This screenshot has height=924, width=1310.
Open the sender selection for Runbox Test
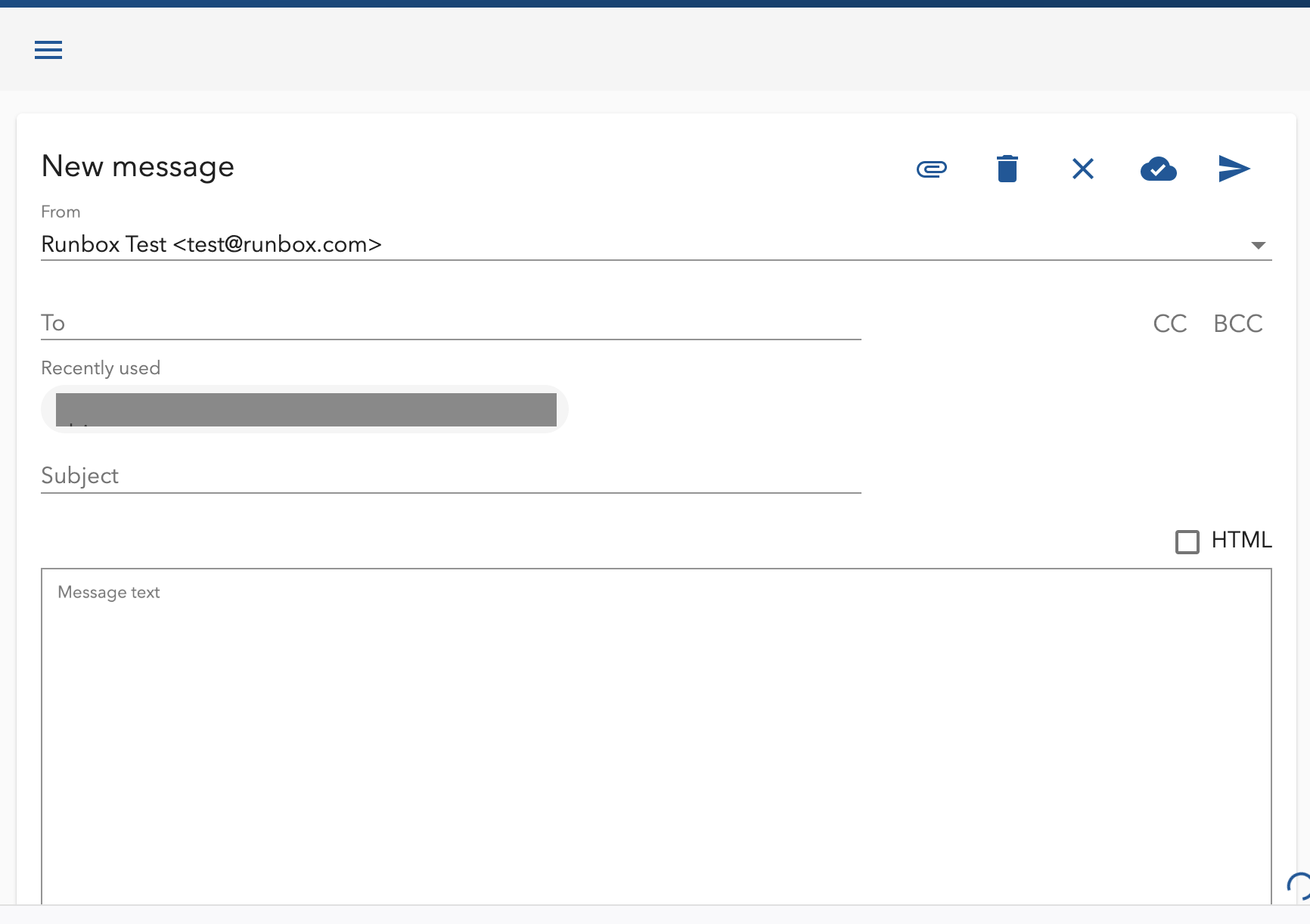(1258, 244)
